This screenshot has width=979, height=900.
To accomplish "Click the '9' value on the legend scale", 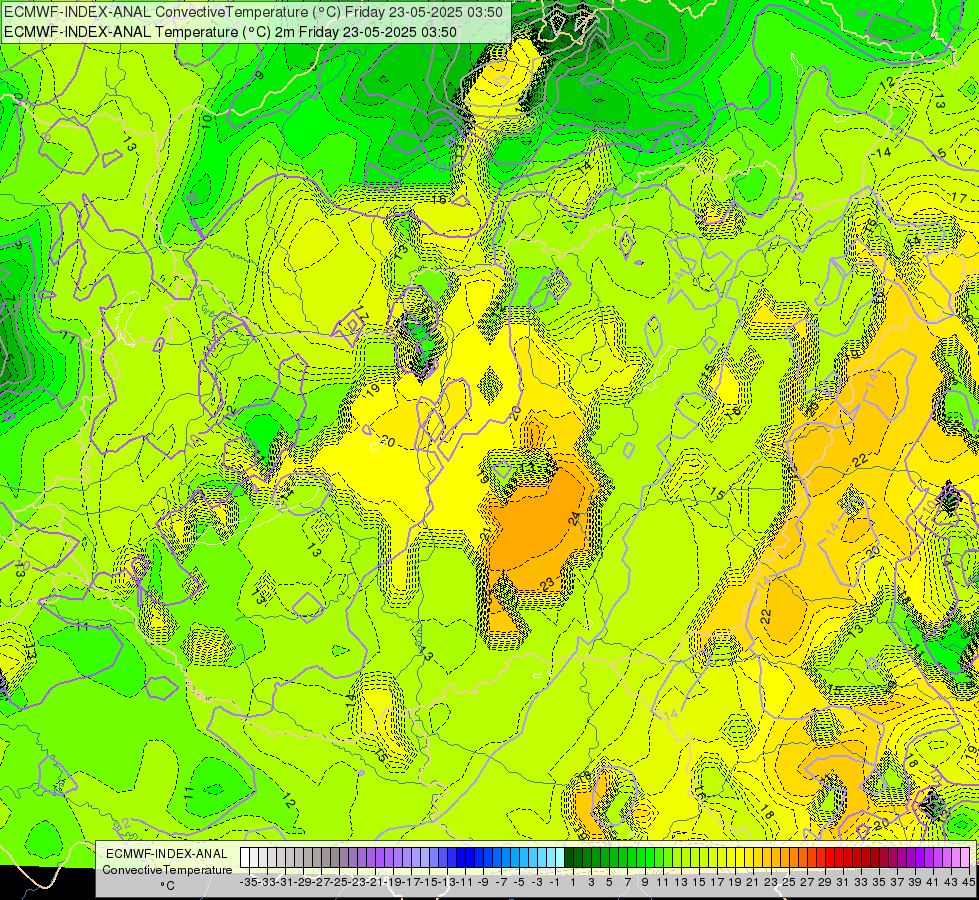I will pyautogui.click(x=646, y=882).
